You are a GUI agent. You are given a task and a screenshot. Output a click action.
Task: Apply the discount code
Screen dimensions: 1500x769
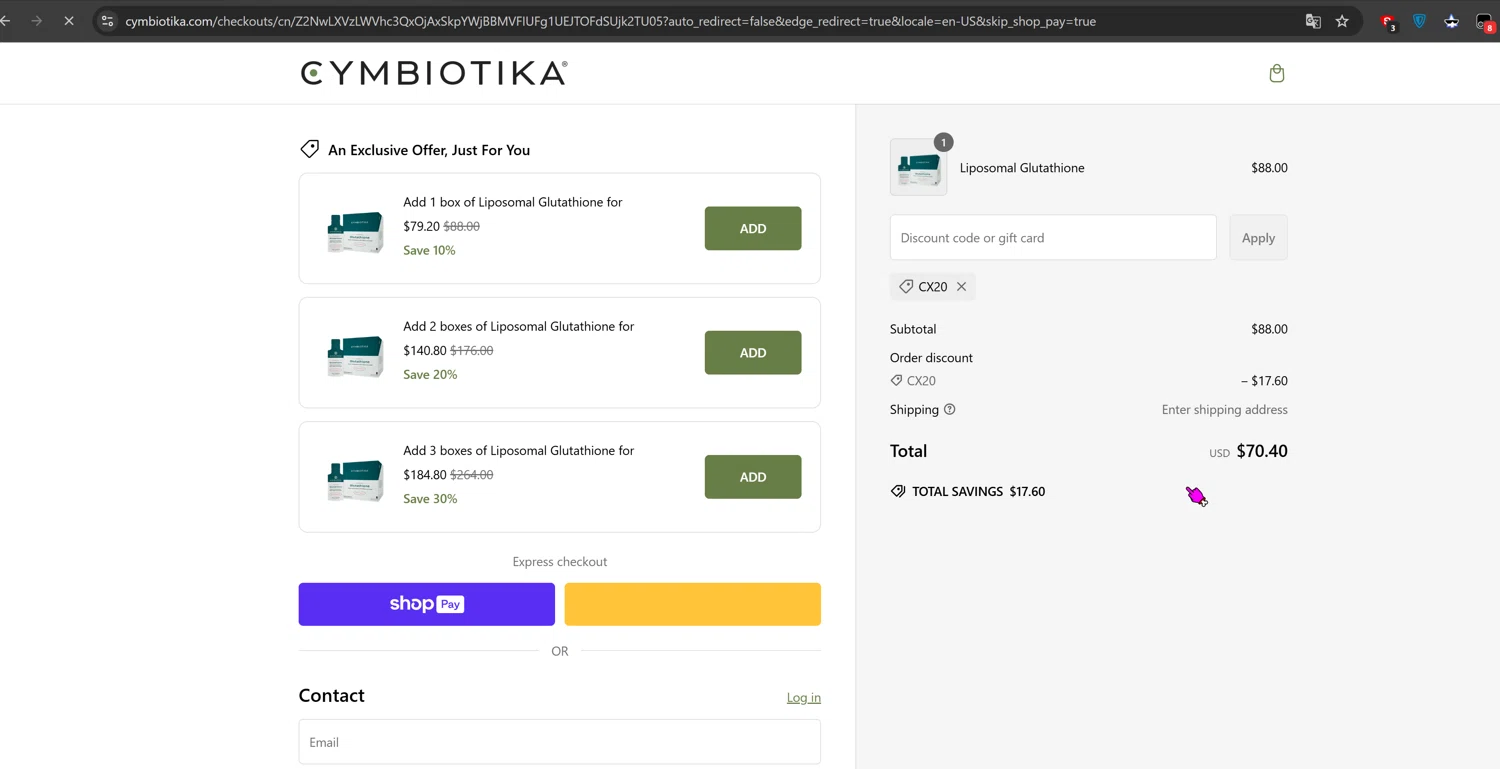click(x=1258, y=238)
